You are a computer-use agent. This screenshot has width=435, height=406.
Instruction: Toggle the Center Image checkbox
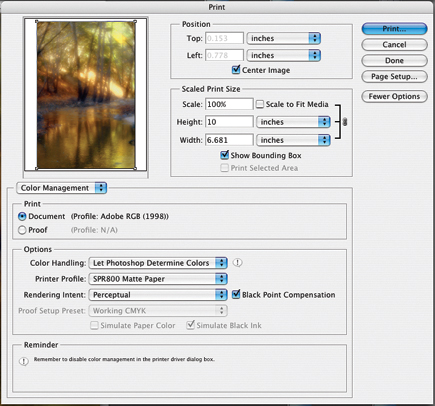tap(236, 70)
